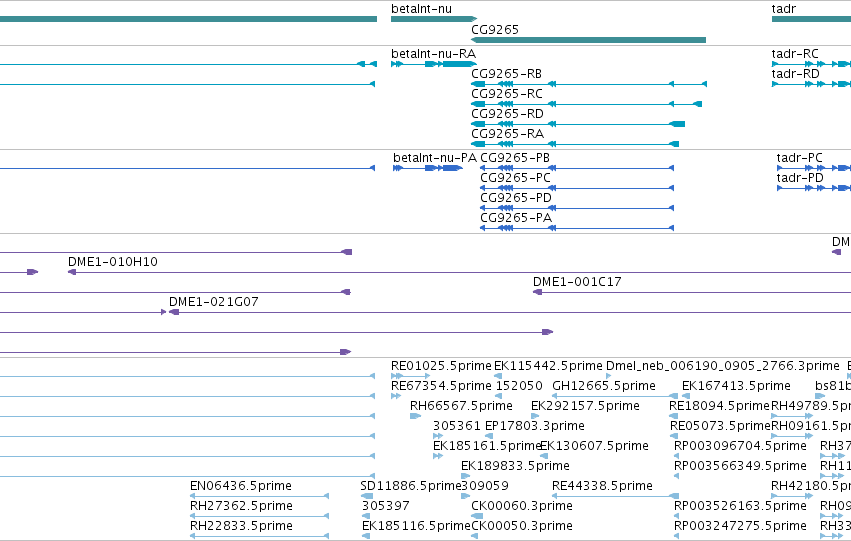Select the RE01025.5prime EST
Viewport: 851px width, 541px height.
pos(410,376)
